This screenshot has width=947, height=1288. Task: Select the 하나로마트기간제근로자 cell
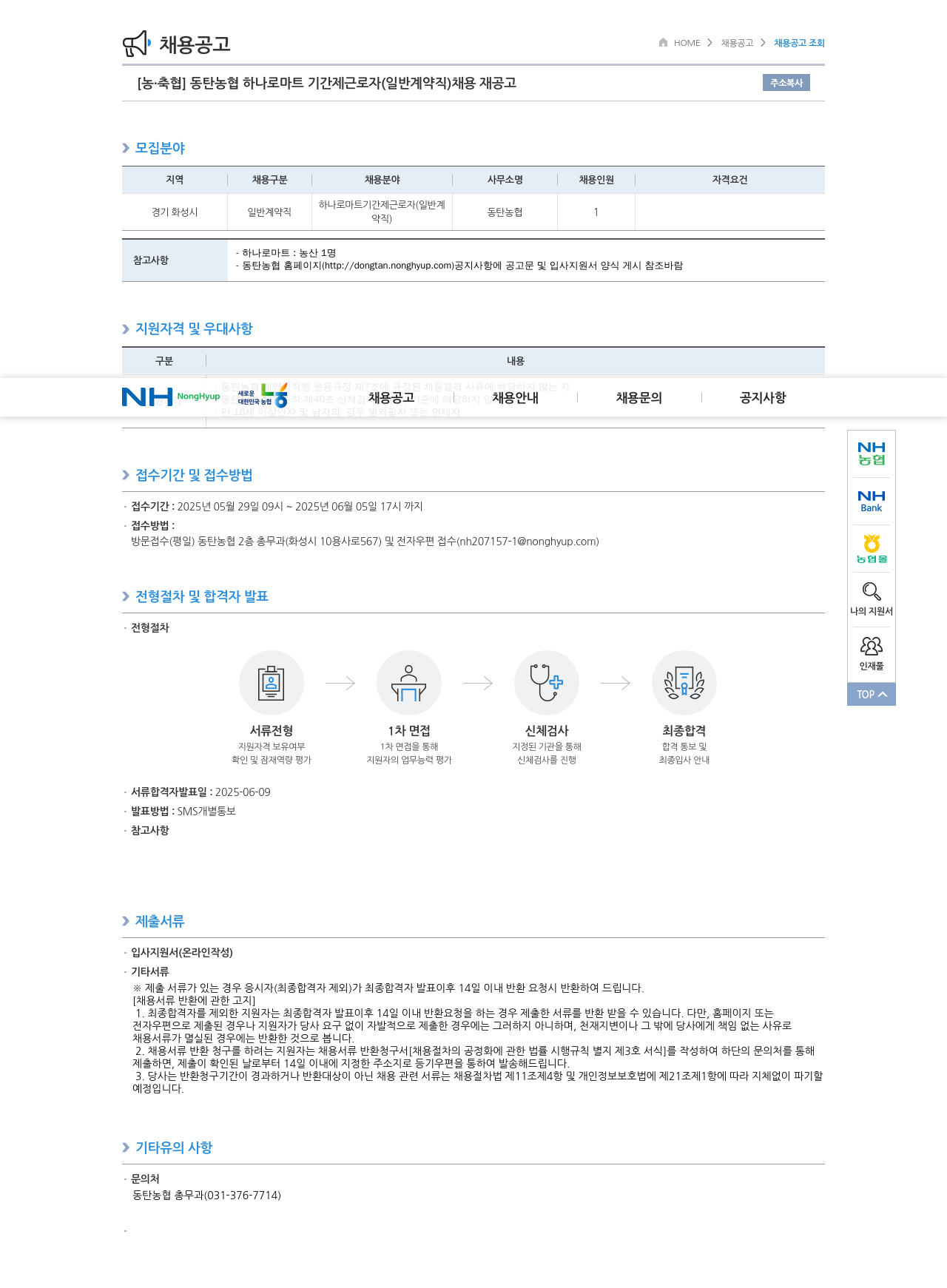(x=382, y=212)
